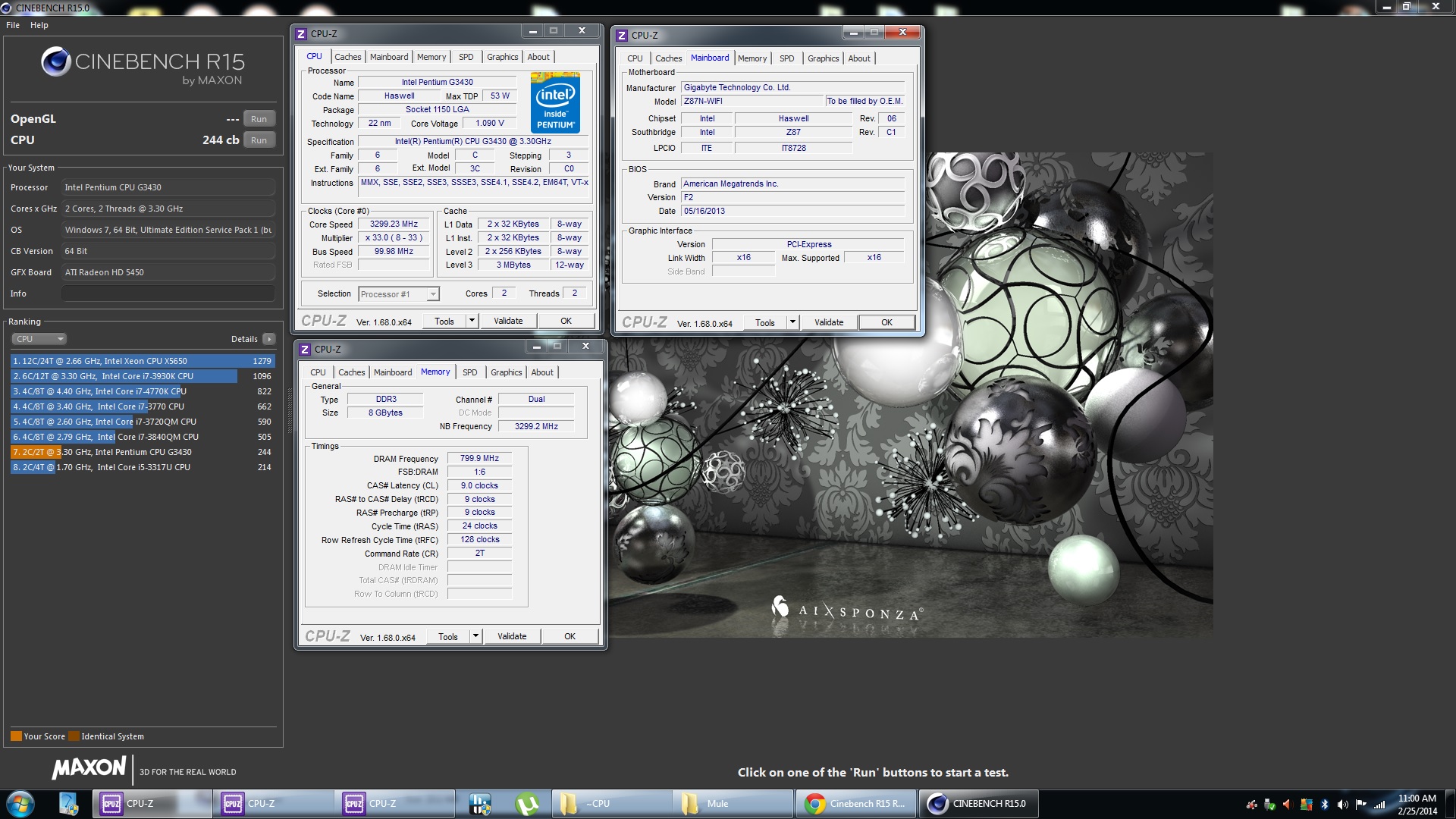Open the blue shielded control panel taskbar icon
Screen dimensions: 1456x819
click(480, 804)
